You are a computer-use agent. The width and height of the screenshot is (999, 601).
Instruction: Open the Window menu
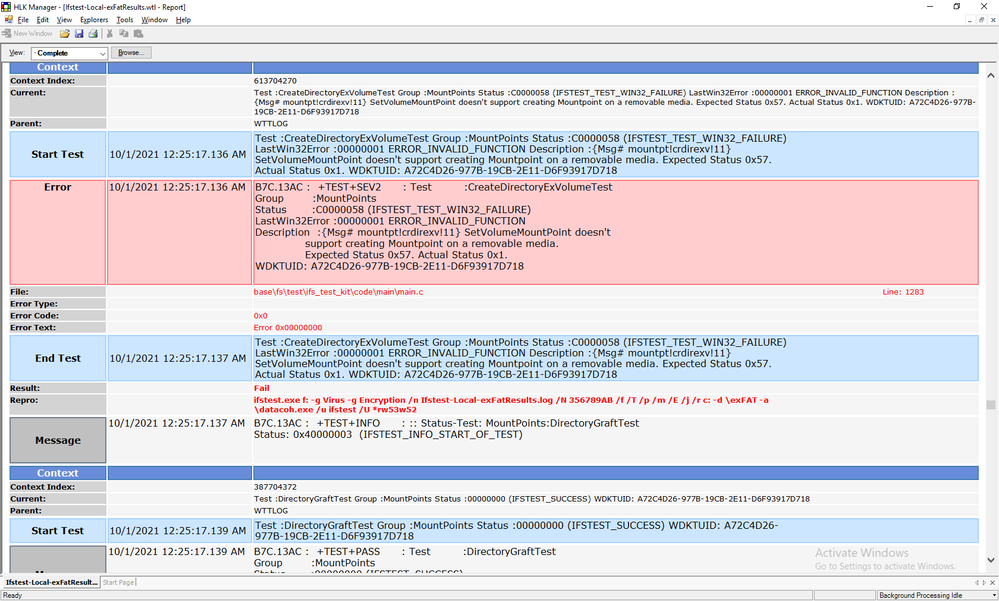coord(154,20)
